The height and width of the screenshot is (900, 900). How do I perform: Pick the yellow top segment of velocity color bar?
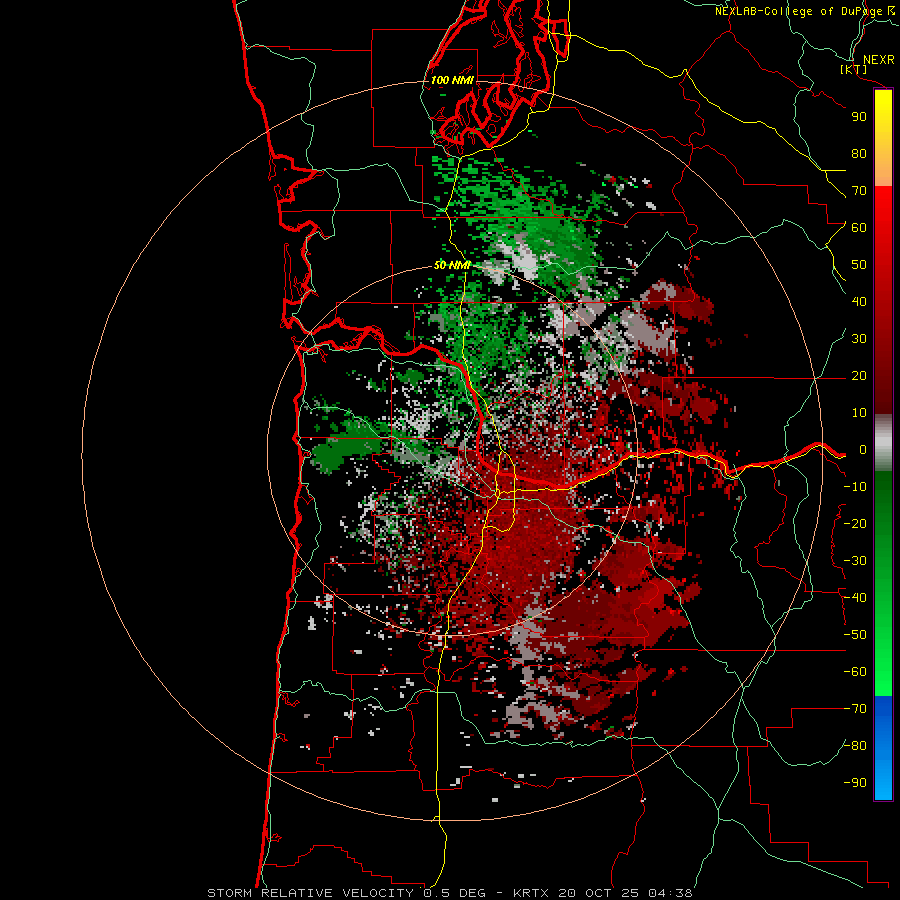tap(883, 138)
